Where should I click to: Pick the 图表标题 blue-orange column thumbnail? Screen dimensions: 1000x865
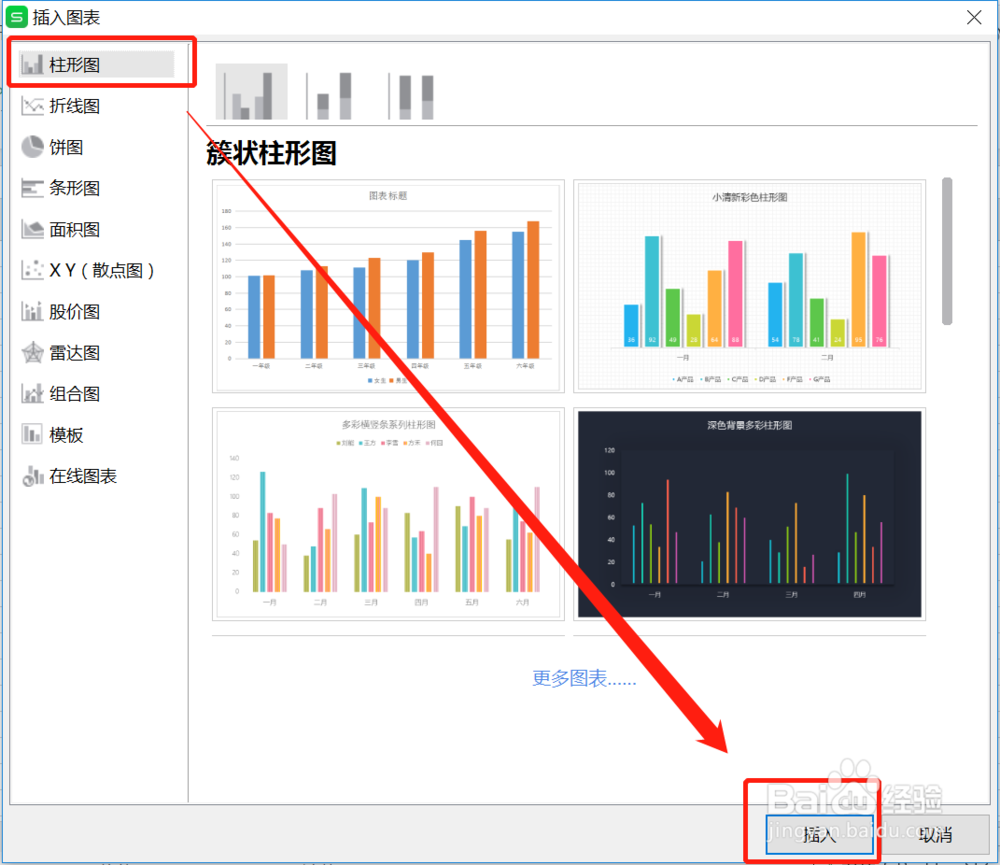[x=388, y=286]
